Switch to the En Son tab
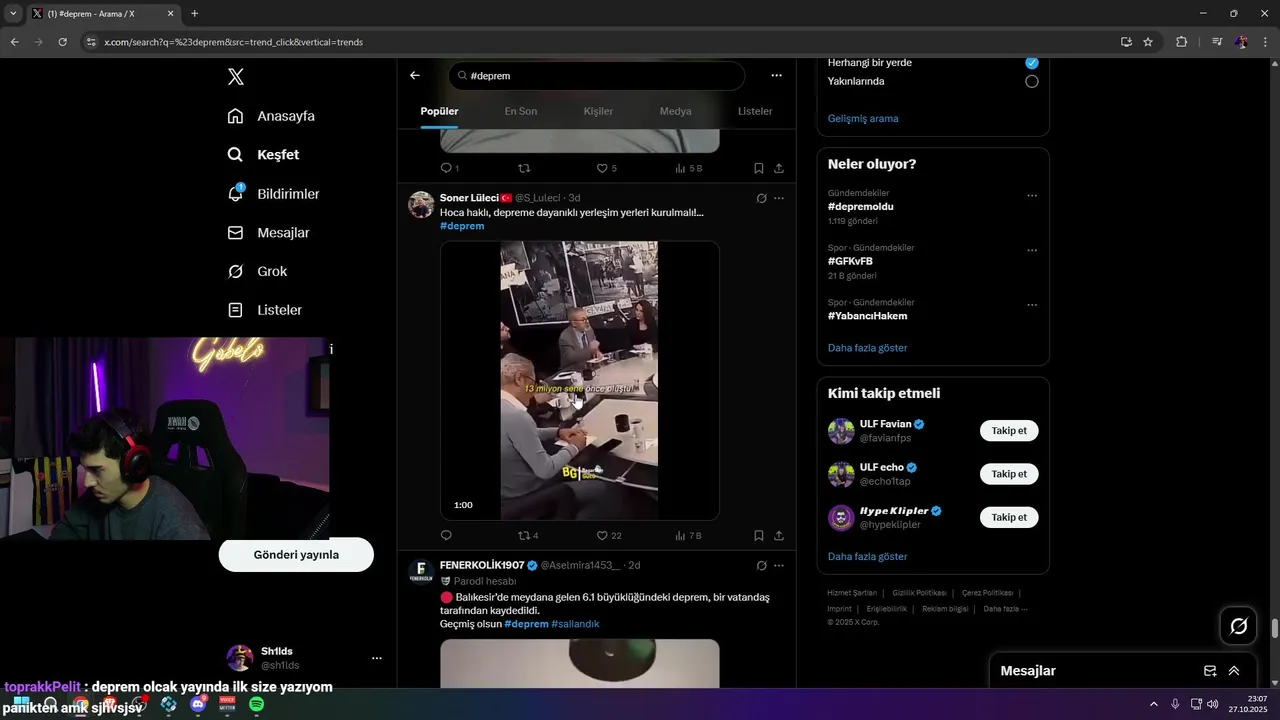Screen dimensions: 1280x720 [521, 111]
